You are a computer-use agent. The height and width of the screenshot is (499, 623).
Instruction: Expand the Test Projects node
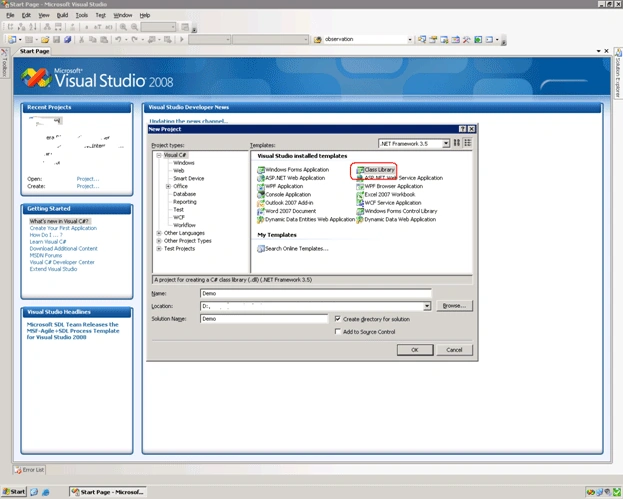(x=159, y=249)
